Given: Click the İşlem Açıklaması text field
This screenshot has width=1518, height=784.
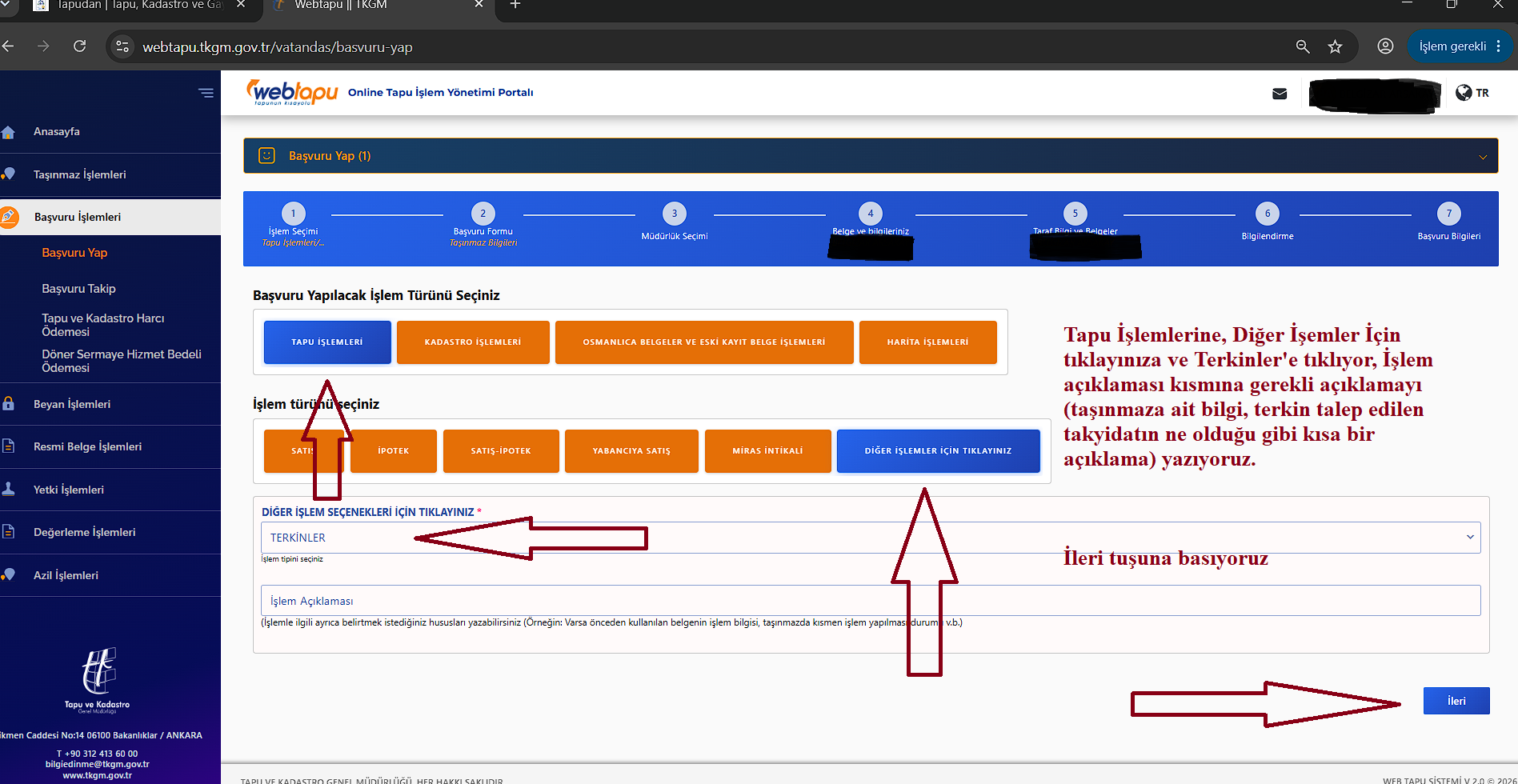Looking at the screenshot, I should (x=871, y=601).
